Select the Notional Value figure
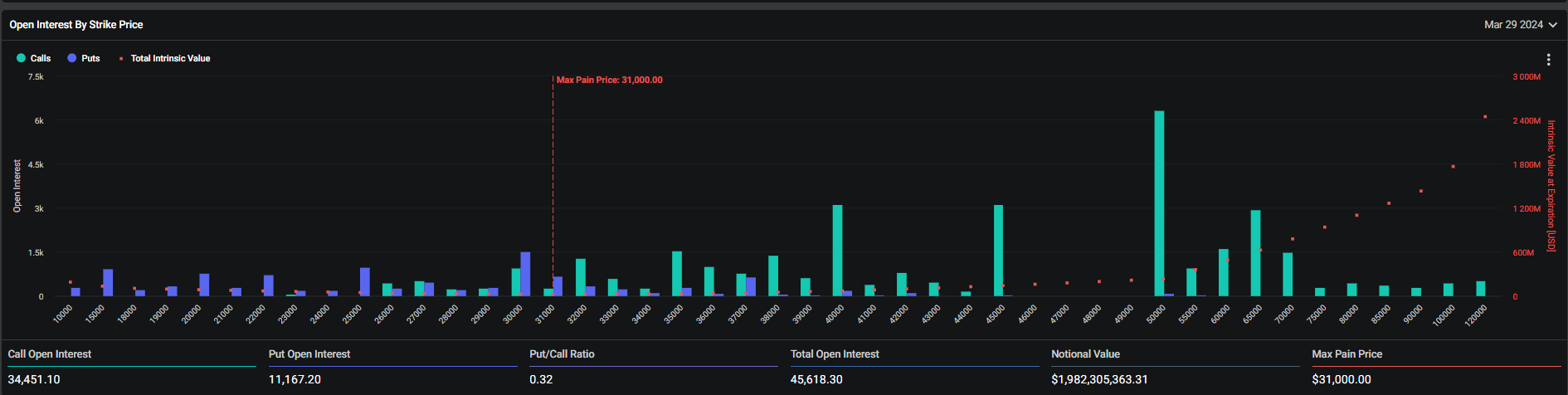The height and width of the screenshot is (395, 1568). point(1099,379)
